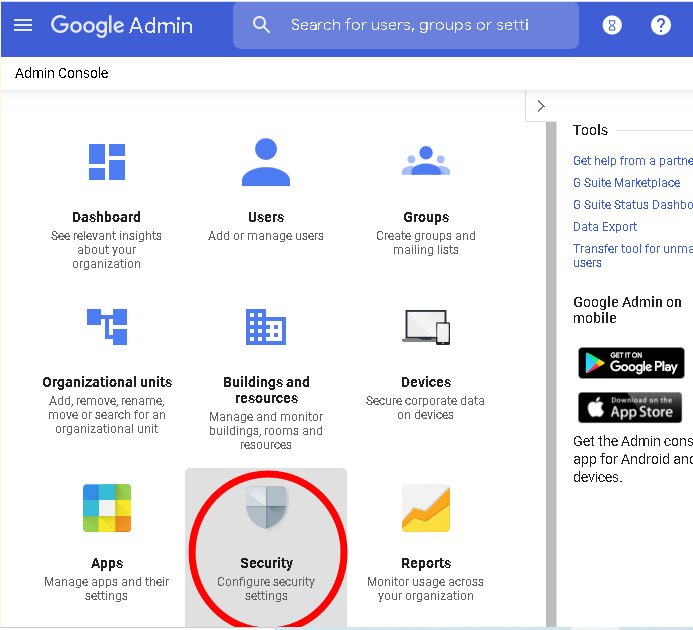
Task: Open the Reports chart icon
Action: coord(426,508)
